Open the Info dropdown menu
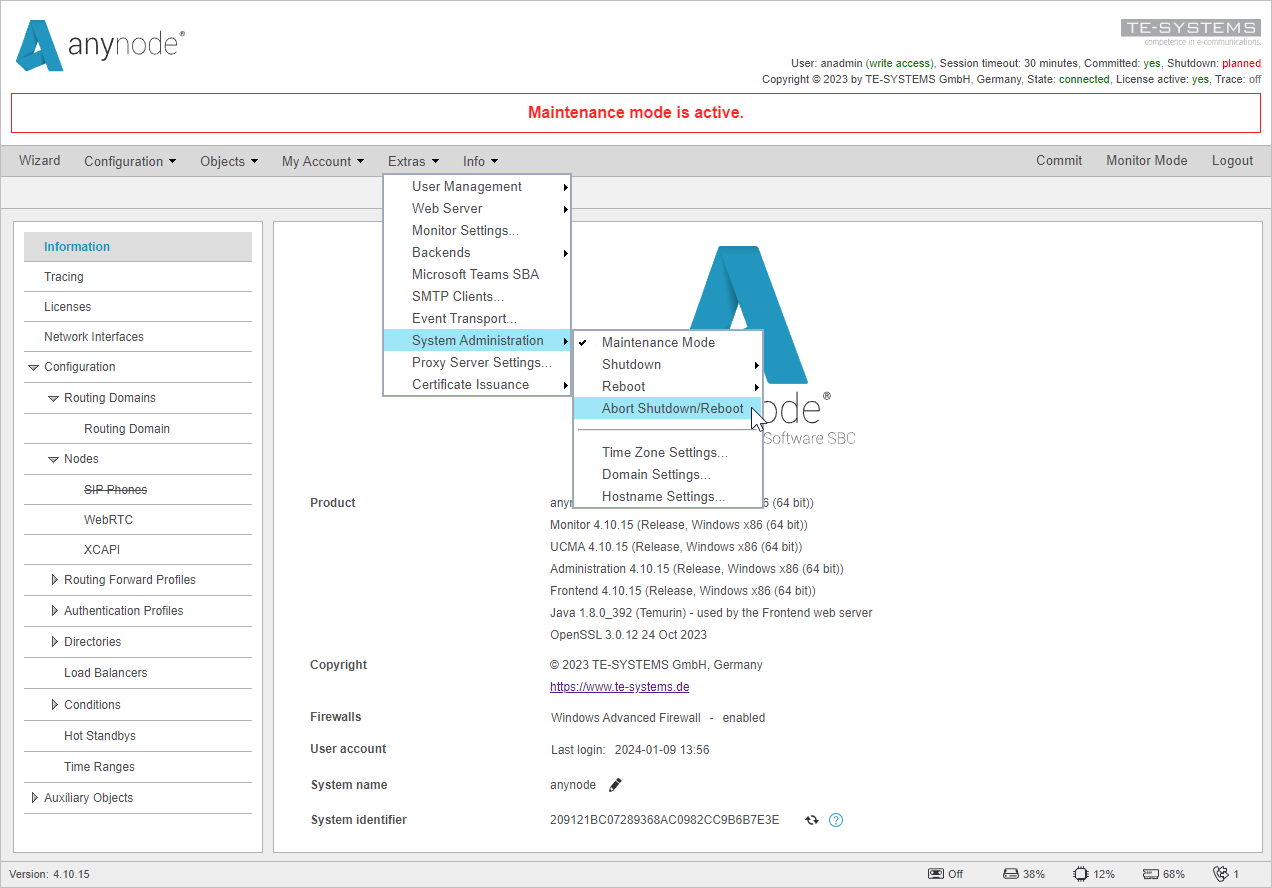The height and width of the screenshot is (888, 1272). [479, 160]
